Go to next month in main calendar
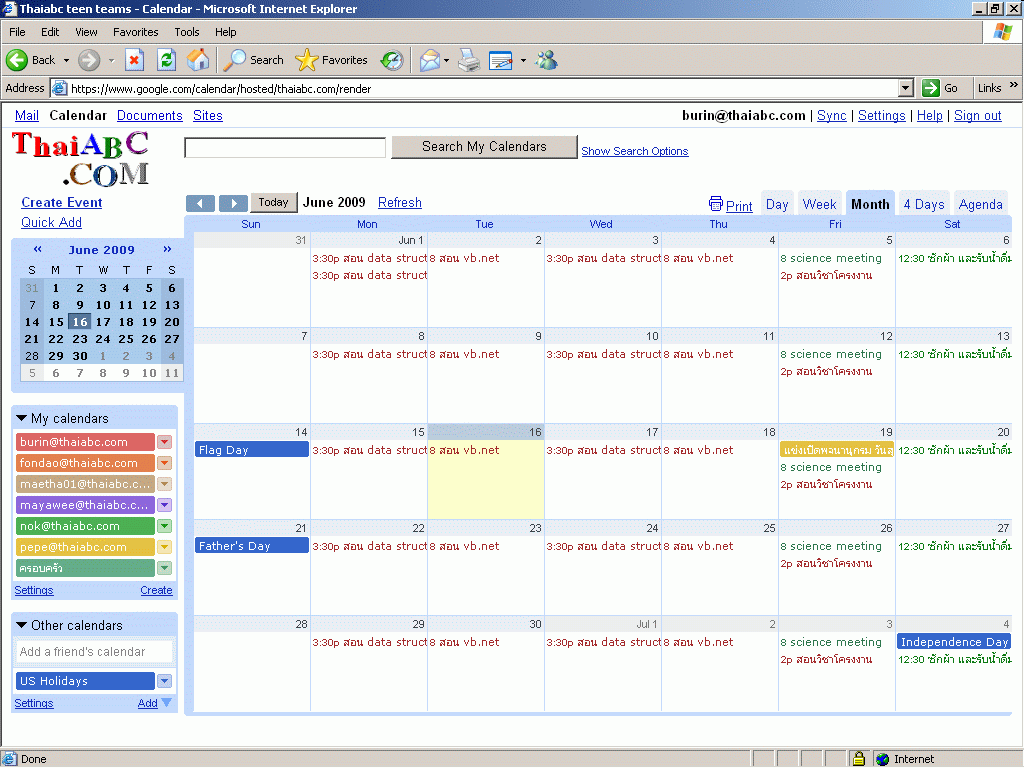1024x768 pixels. click(233, 203)
